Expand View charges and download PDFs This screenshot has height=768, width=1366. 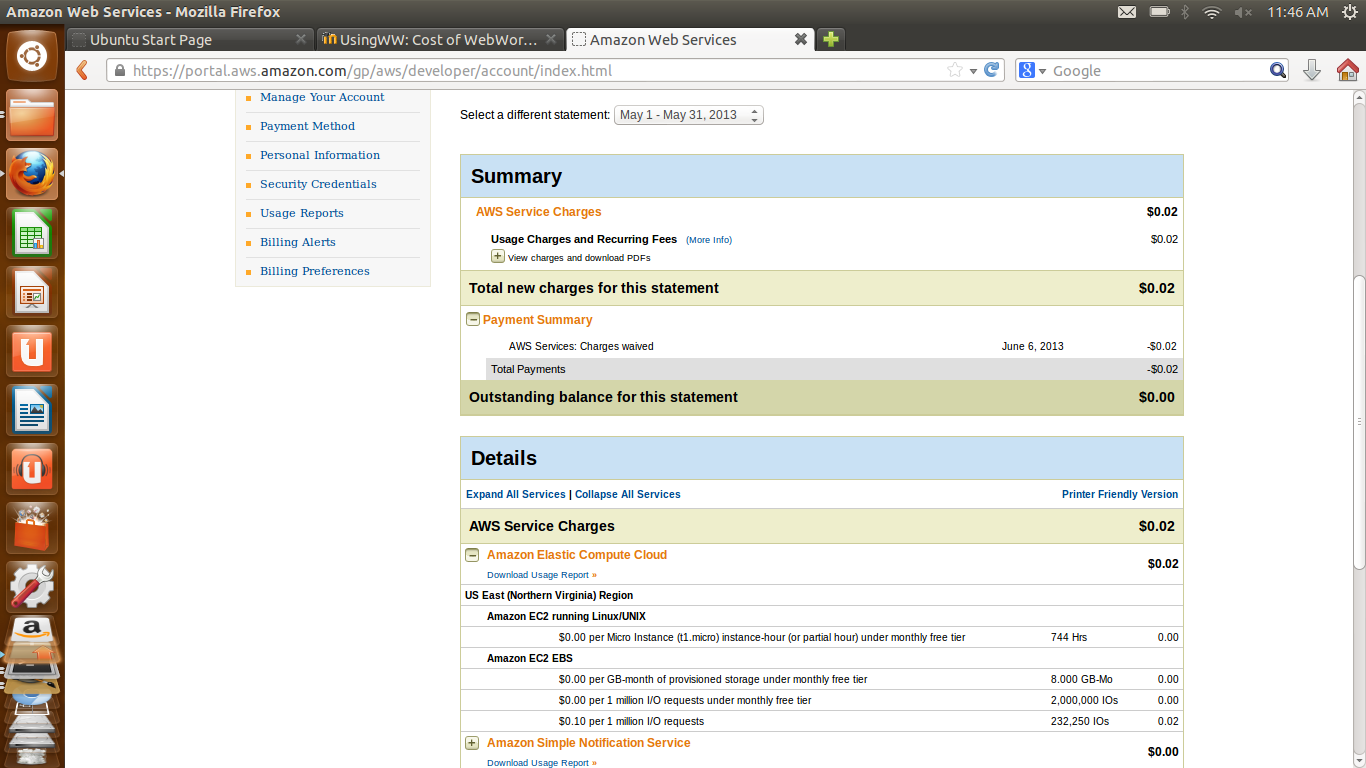[x=498, y=257]
